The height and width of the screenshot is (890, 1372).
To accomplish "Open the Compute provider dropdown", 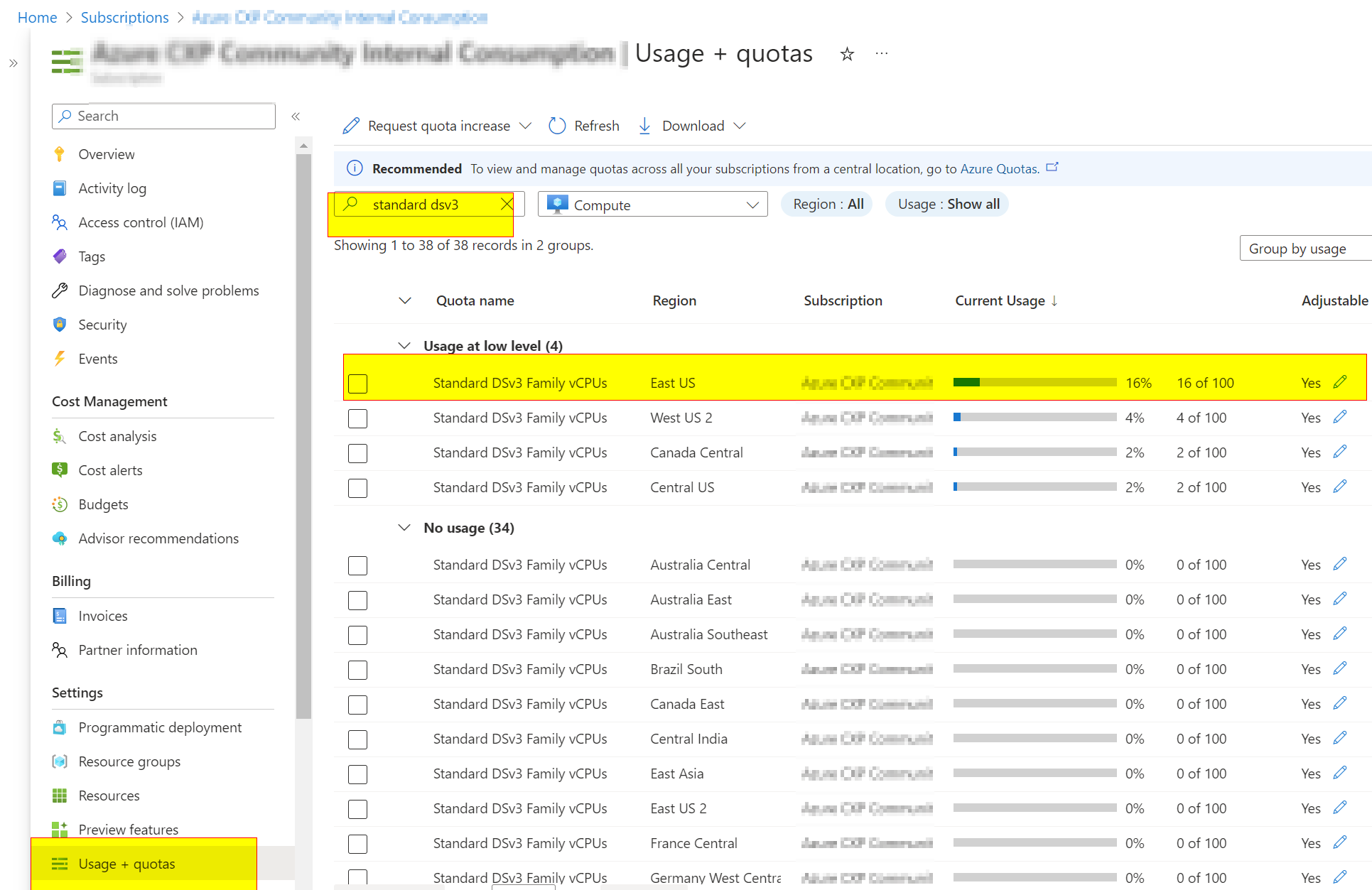I will pyautogui.click(x=652, y=205).
